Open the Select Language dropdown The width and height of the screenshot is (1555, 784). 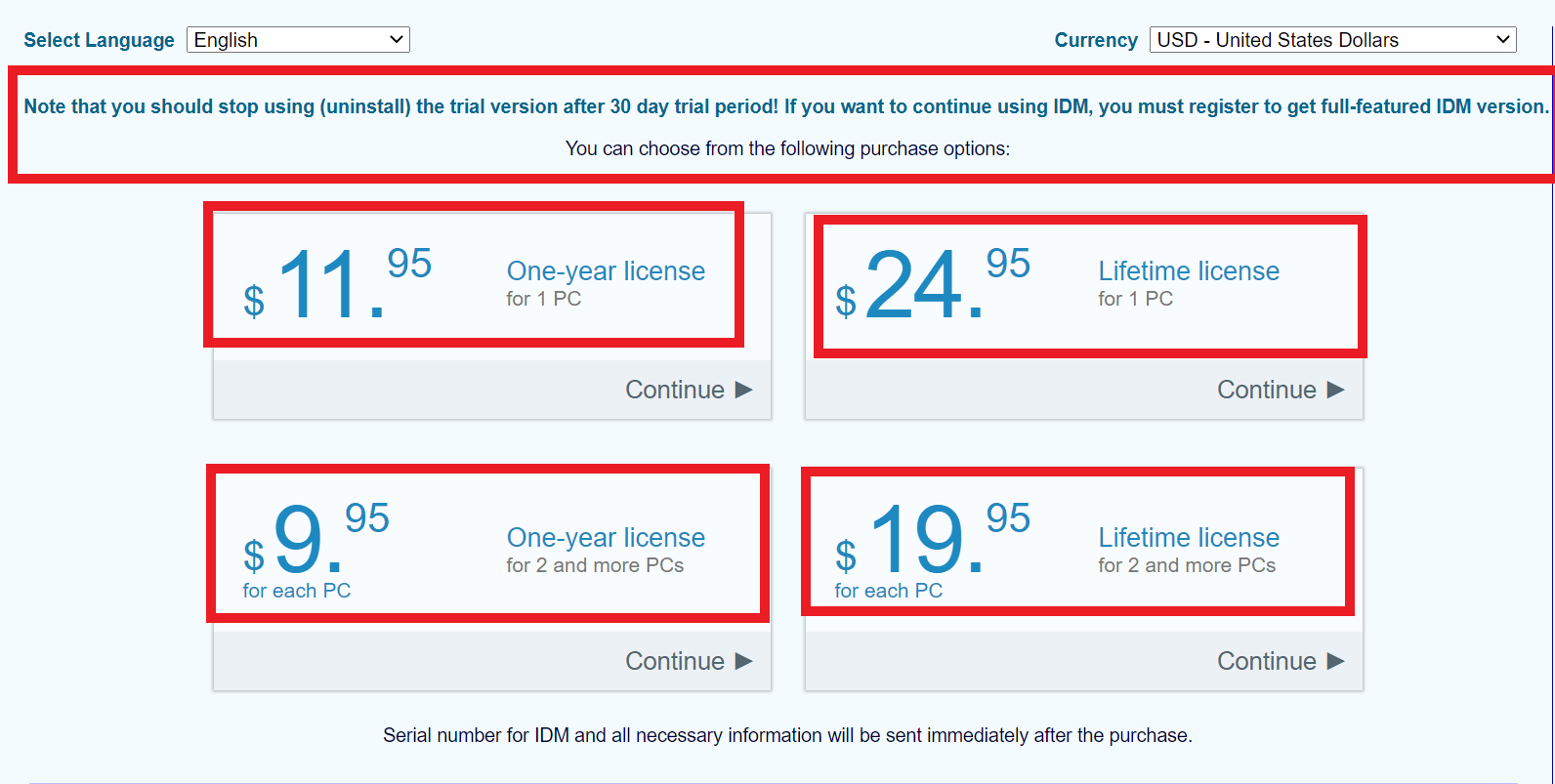pos(298,40)
